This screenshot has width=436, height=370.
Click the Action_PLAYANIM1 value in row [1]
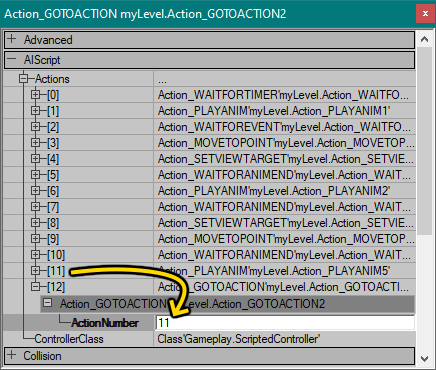[274, 111]
